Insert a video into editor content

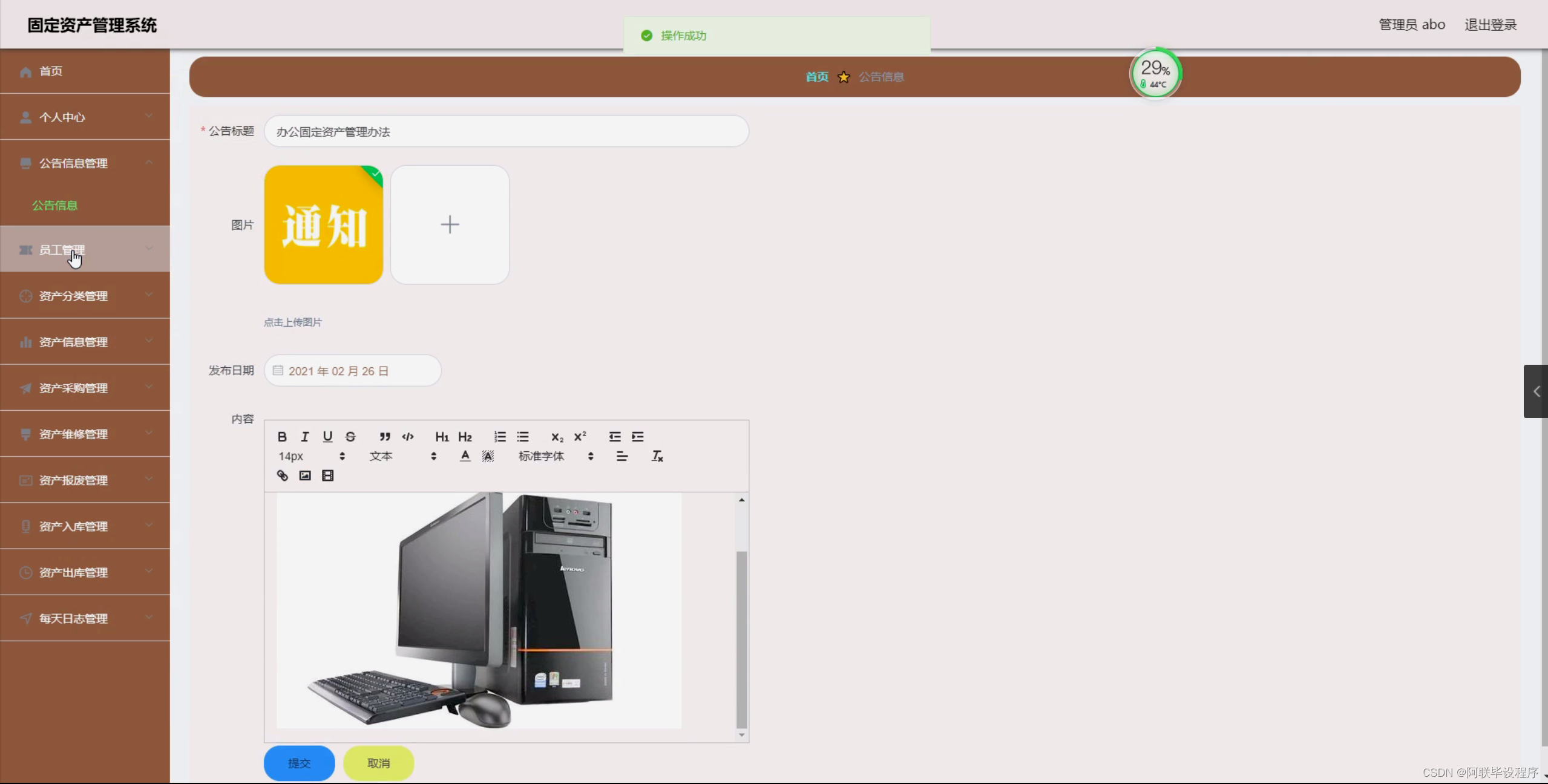pos(327,475)
